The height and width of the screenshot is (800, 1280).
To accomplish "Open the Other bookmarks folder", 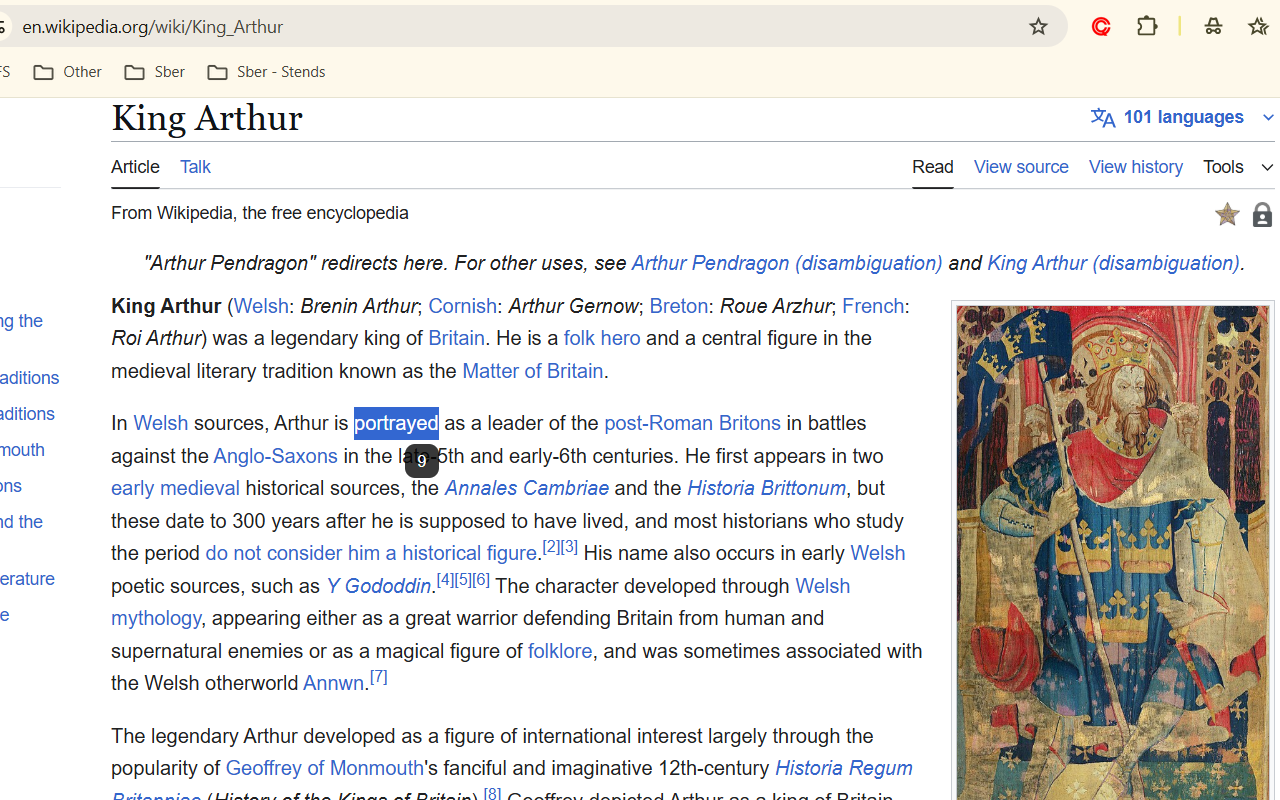I will point(67,72).
